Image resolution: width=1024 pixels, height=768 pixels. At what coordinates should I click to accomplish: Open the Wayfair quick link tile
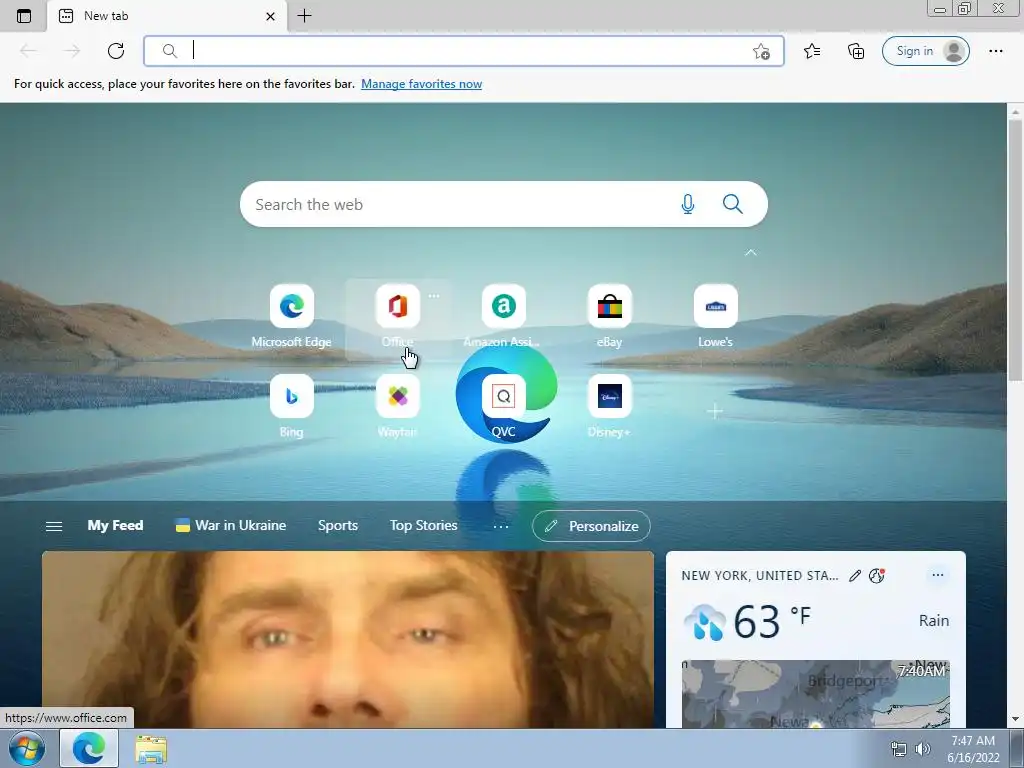coord(398,406)
